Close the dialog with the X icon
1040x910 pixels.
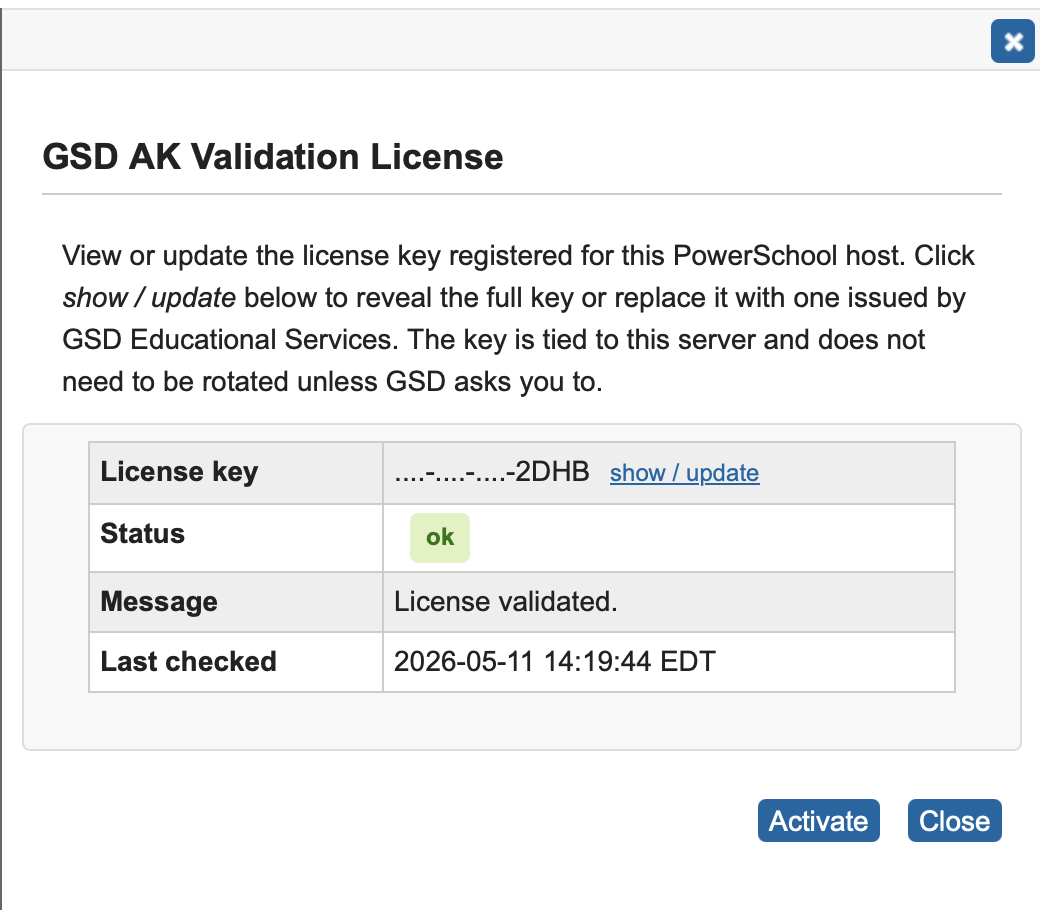pyautogui.click(x=1012, y=41)
